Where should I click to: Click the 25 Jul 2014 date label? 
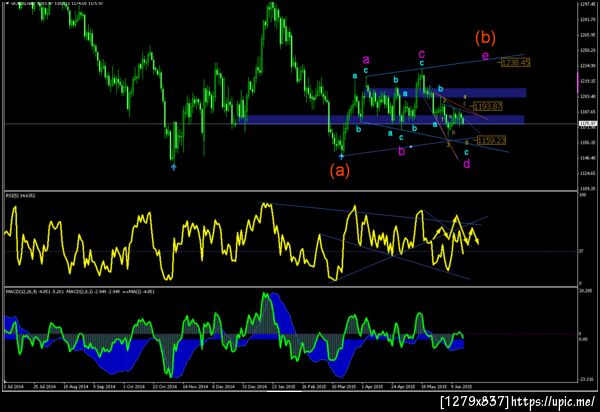[44, 387]
